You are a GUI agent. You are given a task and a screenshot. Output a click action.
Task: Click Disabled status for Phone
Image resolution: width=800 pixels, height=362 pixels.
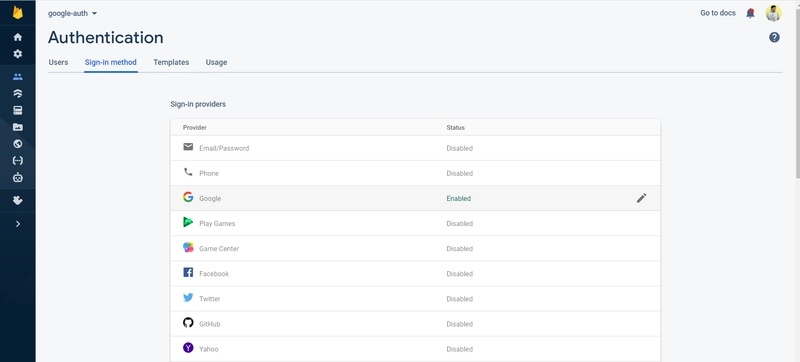460,173
